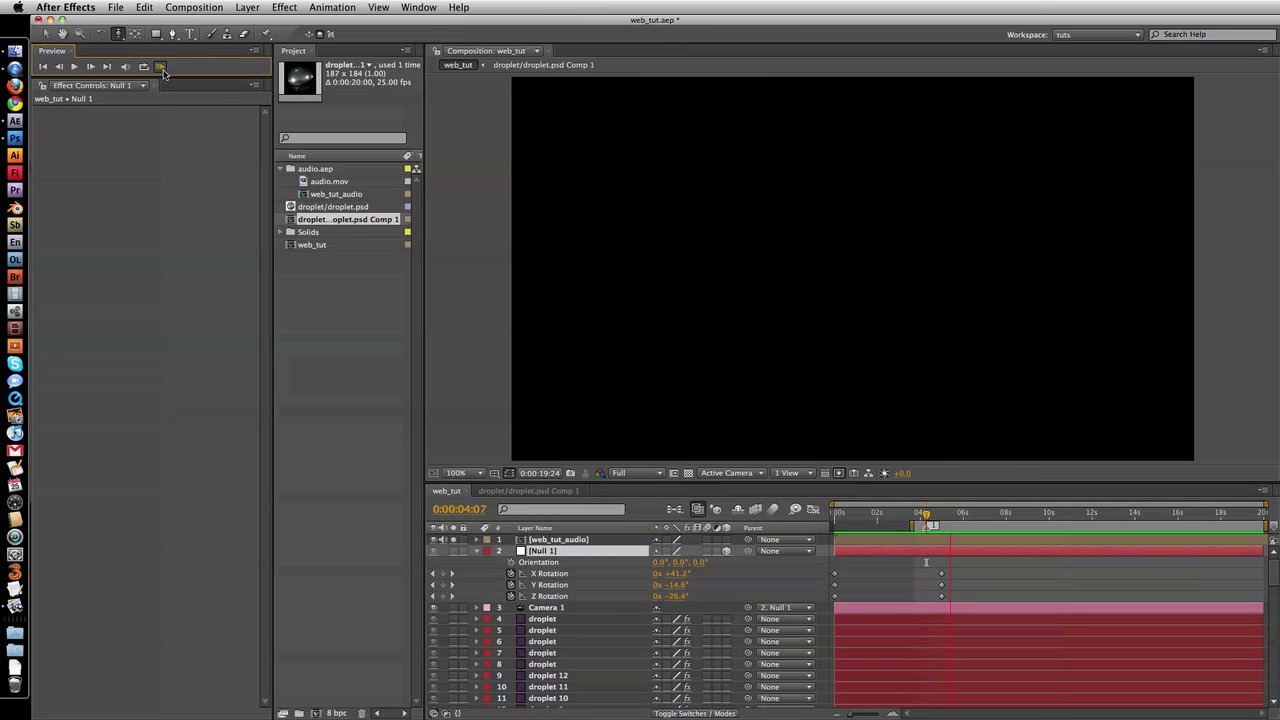Take a snapshot with the camera icon
The height and width of the screenshot is (720, 1280).
pyautogui.click(x=571, y=473)
